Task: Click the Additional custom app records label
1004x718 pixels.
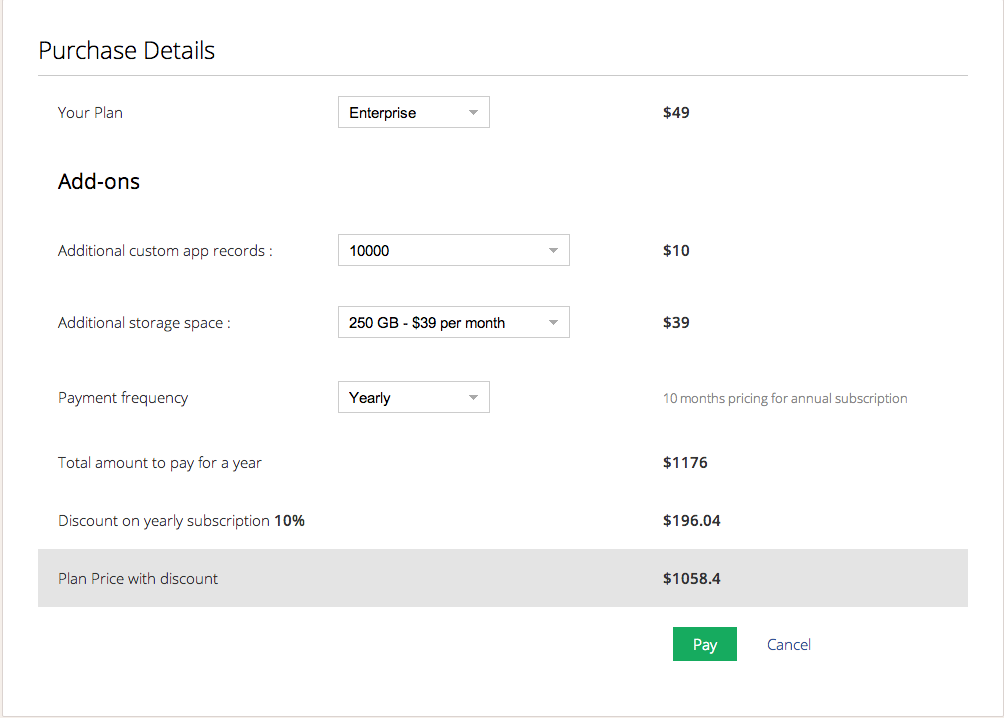Action: (165, 251)
